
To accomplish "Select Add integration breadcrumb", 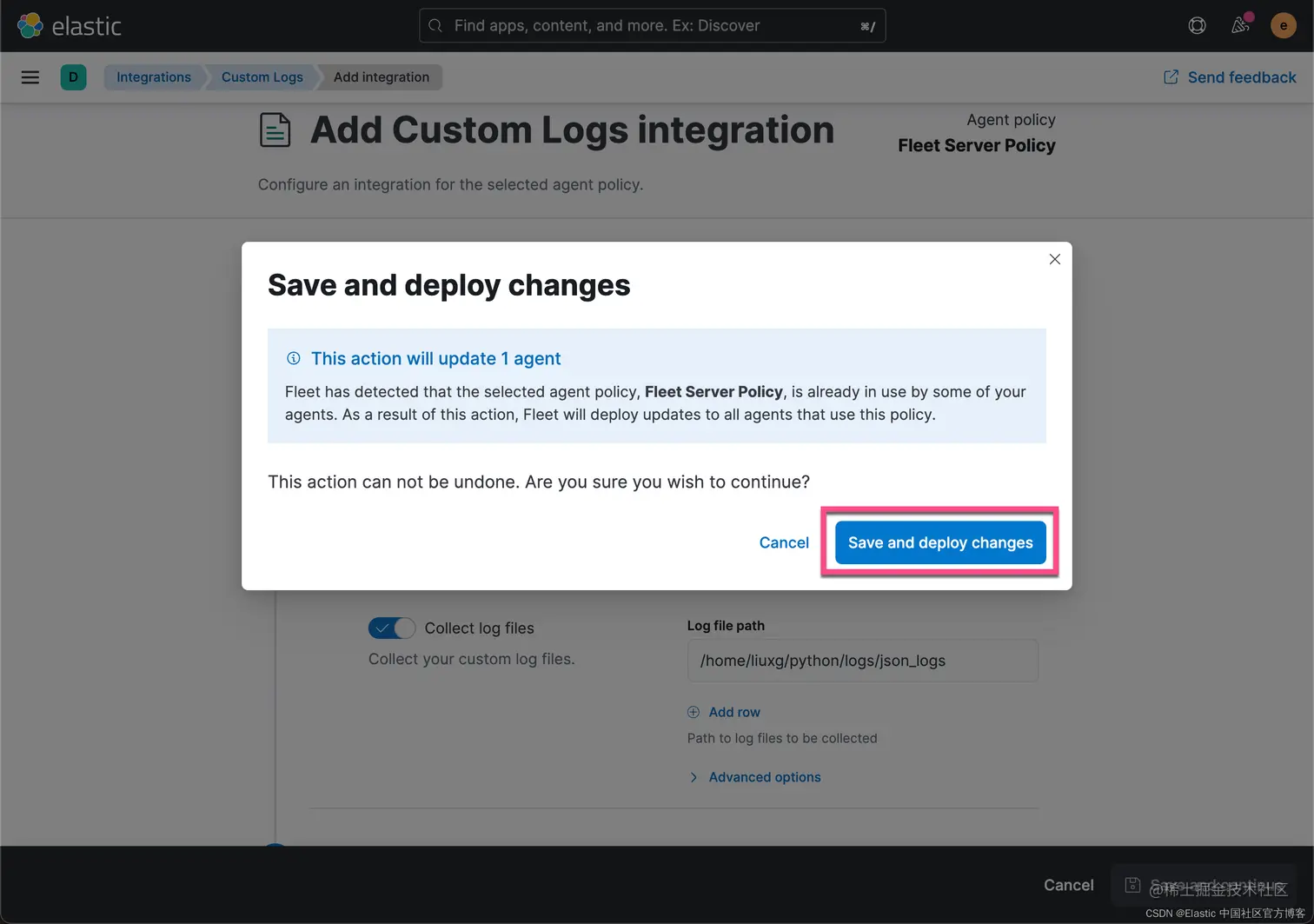I will [382, 77].
